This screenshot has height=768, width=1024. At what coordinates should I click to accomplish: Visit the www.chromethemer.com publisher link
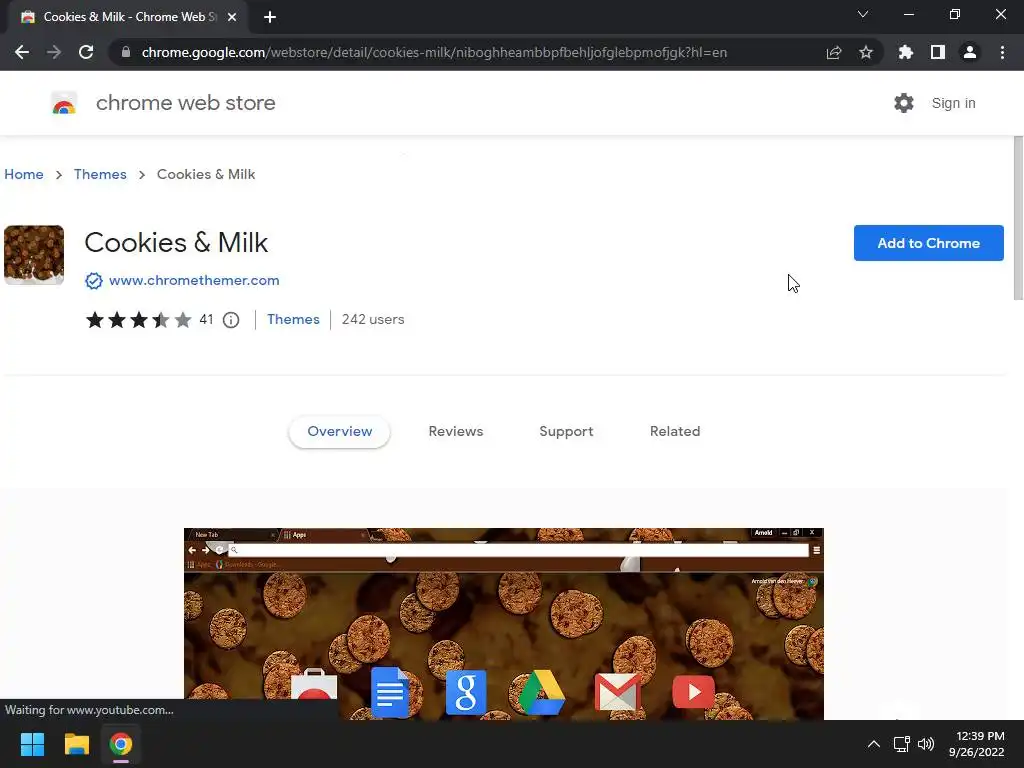click(194, 280)
